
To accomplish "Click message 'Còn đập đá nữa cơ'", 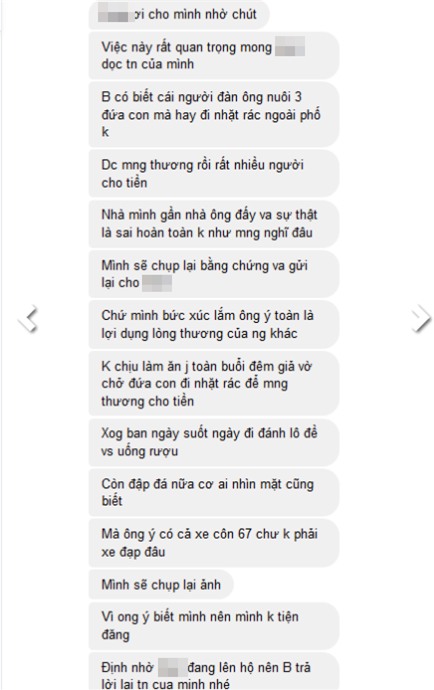I will (213, 492).
